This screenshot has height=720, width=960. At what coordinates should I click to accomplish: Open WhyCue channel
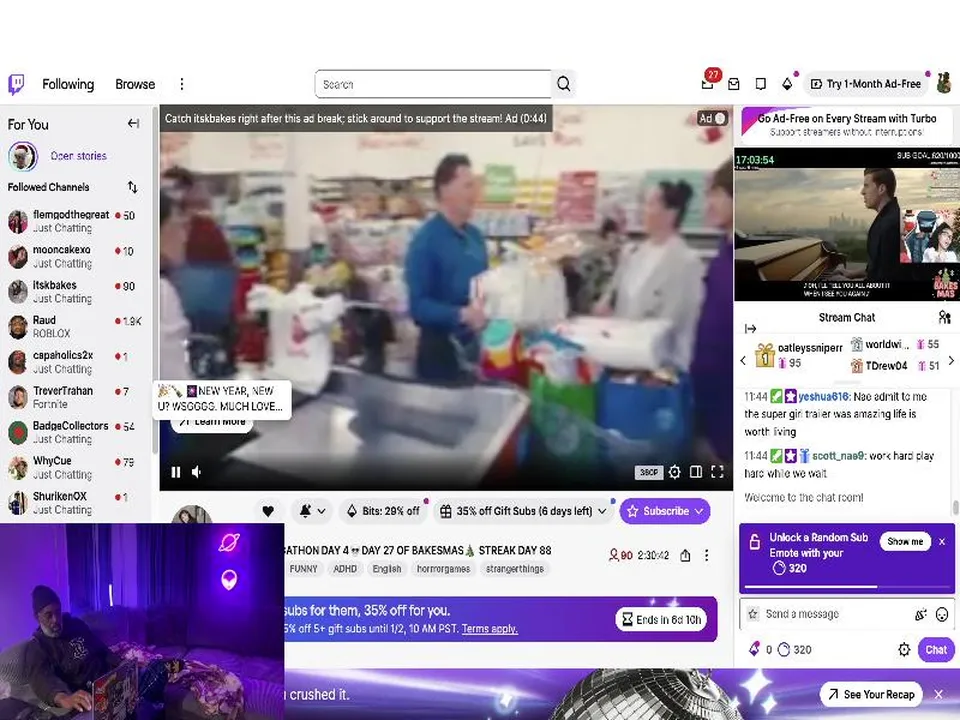coord(75,468)
